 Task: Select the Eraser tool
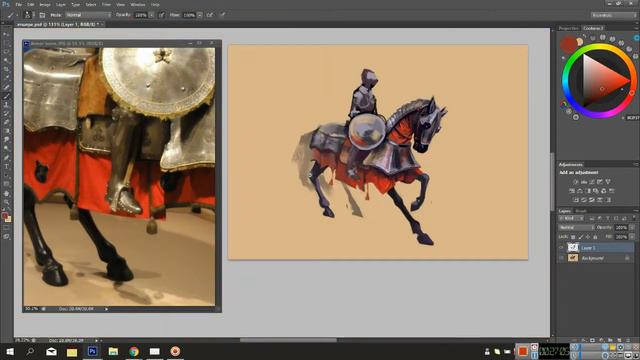click(x=6, y=122)
